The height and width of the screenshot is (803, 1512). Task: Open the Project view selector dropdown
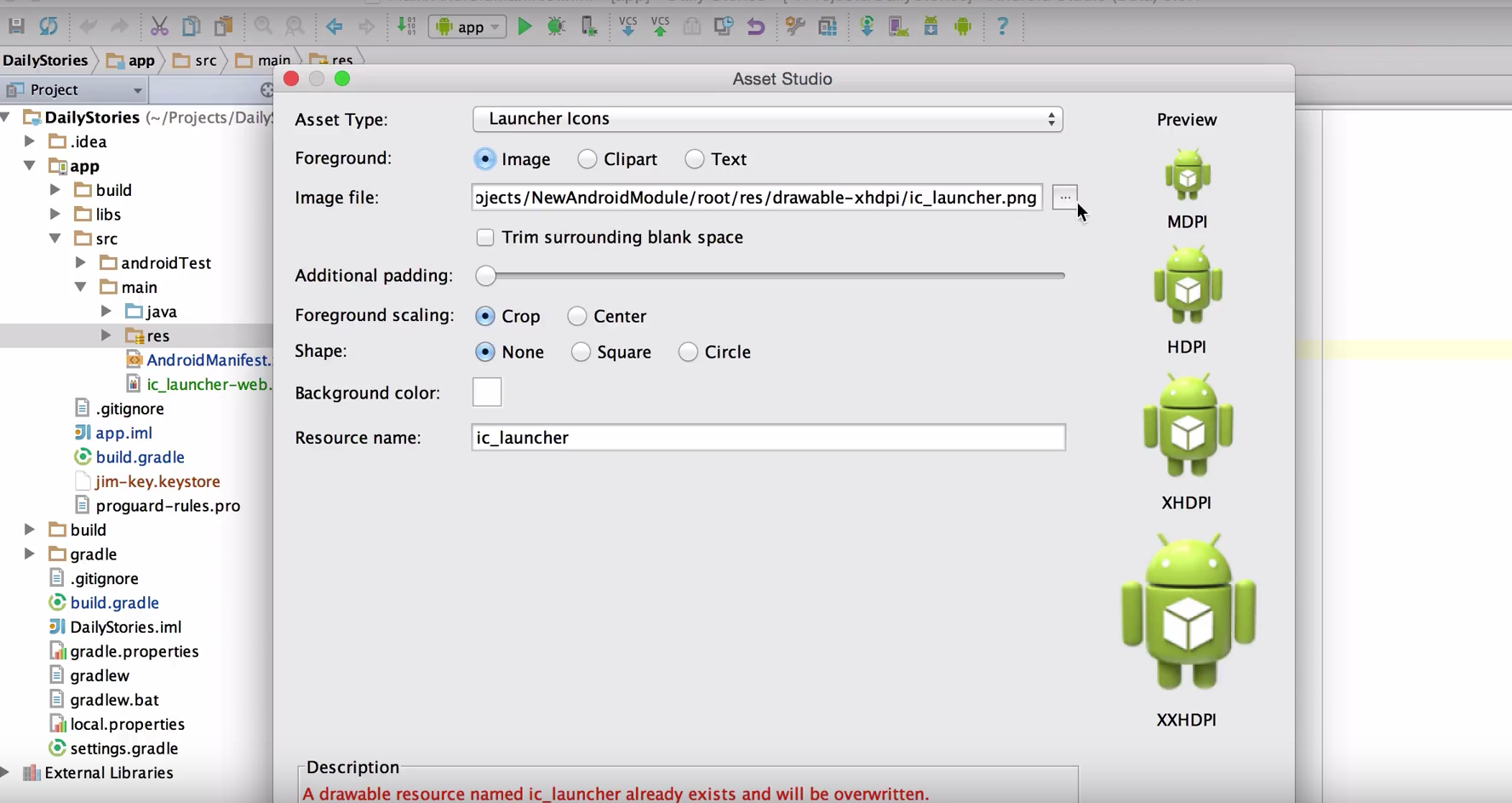pos(74,89)
